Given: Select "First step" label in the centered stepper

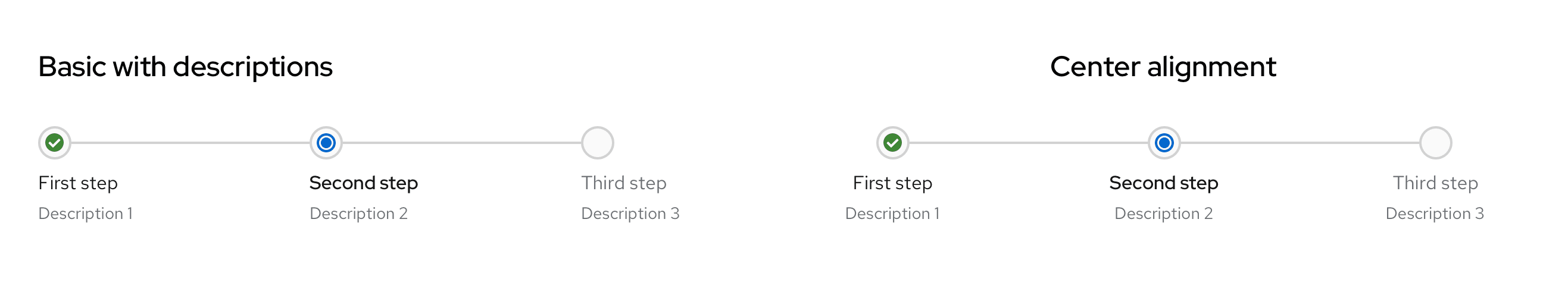Looking at the screenshot, I should 892,183.
